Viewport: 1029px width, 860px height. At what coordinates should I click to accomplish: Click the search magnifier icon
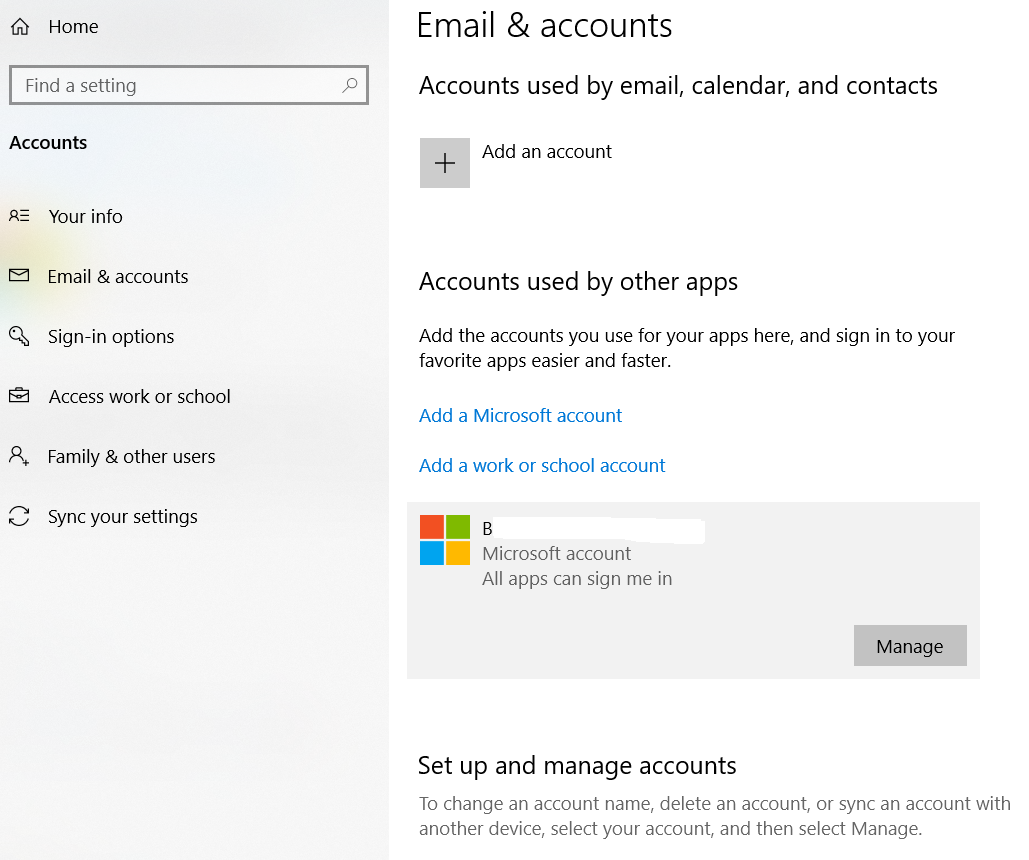point(350,85)
